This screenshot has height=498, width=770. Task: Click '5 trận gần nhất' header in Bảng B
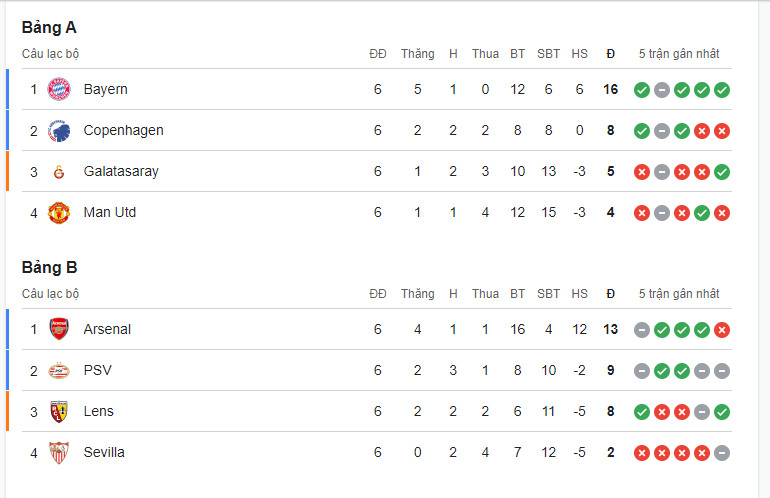(x=679, y=294)
